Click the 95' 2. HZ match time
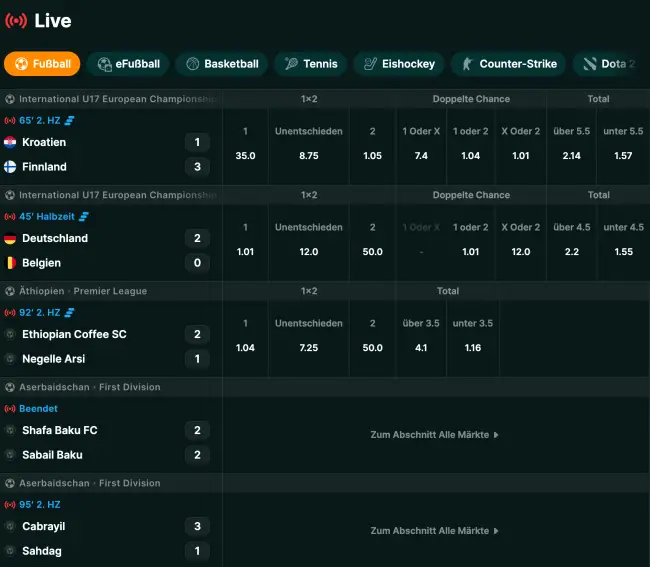Screen dimensions: 650x567 click(x=40, y=505)
